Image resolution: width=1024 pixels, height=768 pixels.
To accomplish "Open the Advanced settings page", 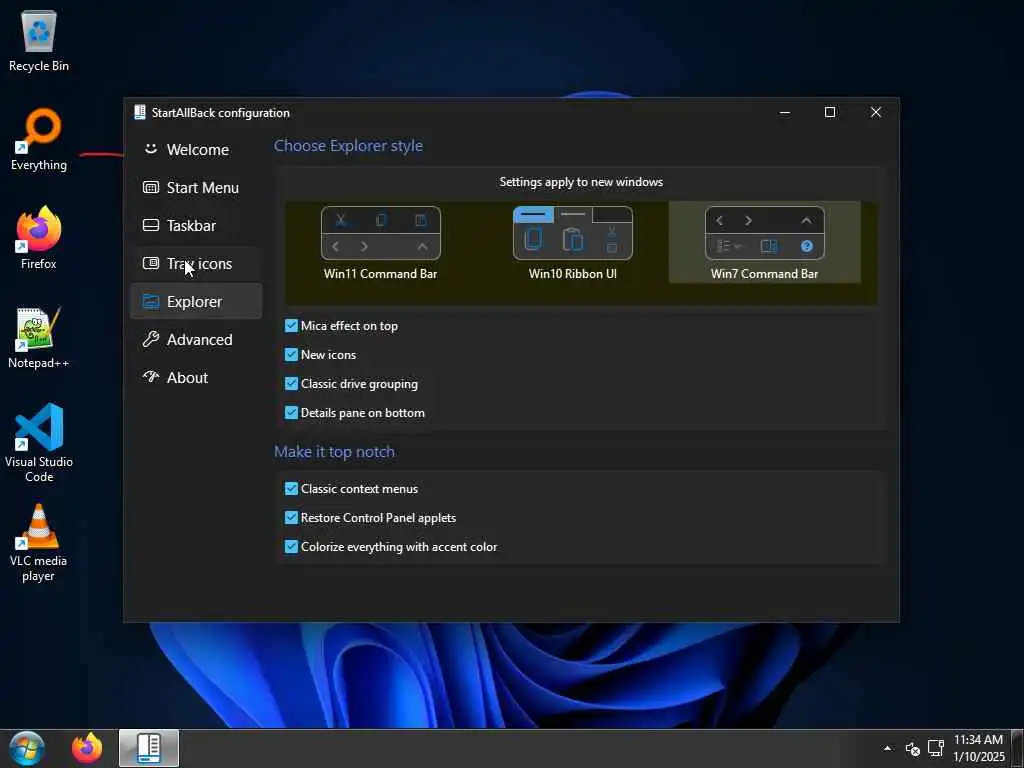I will (x=196, y=339).
